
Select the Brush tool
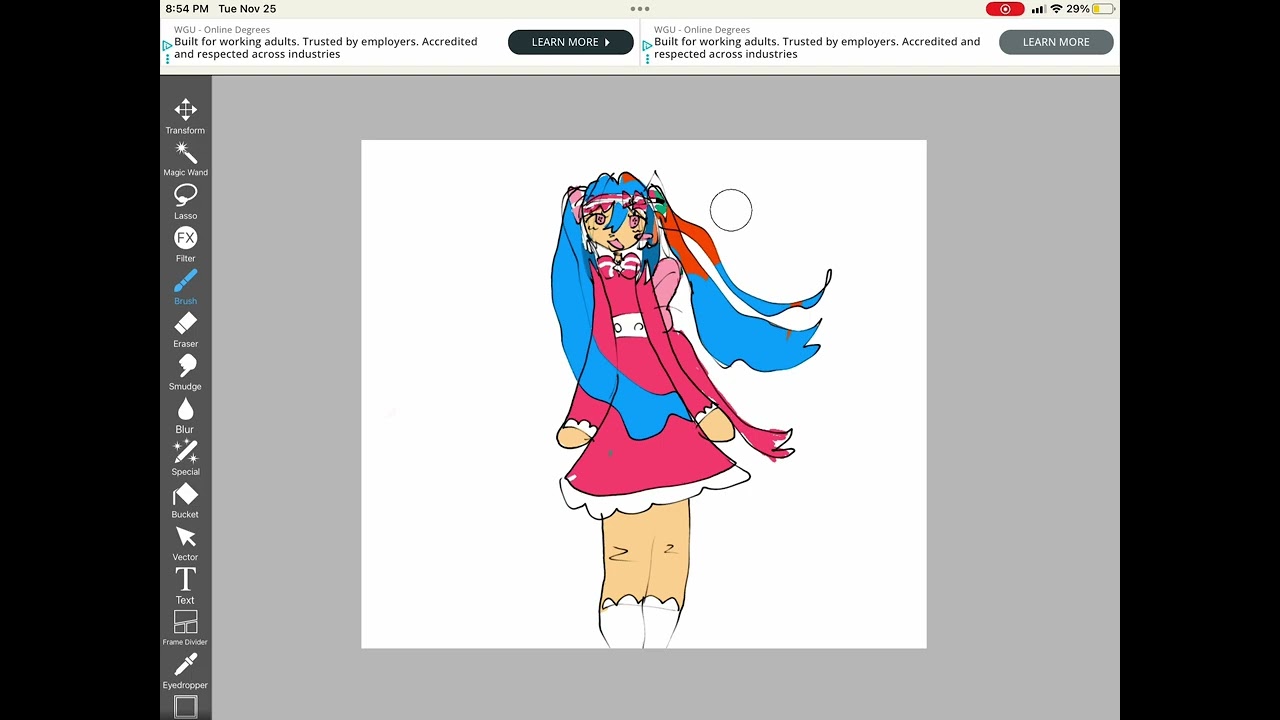click(x=185, y=288)
